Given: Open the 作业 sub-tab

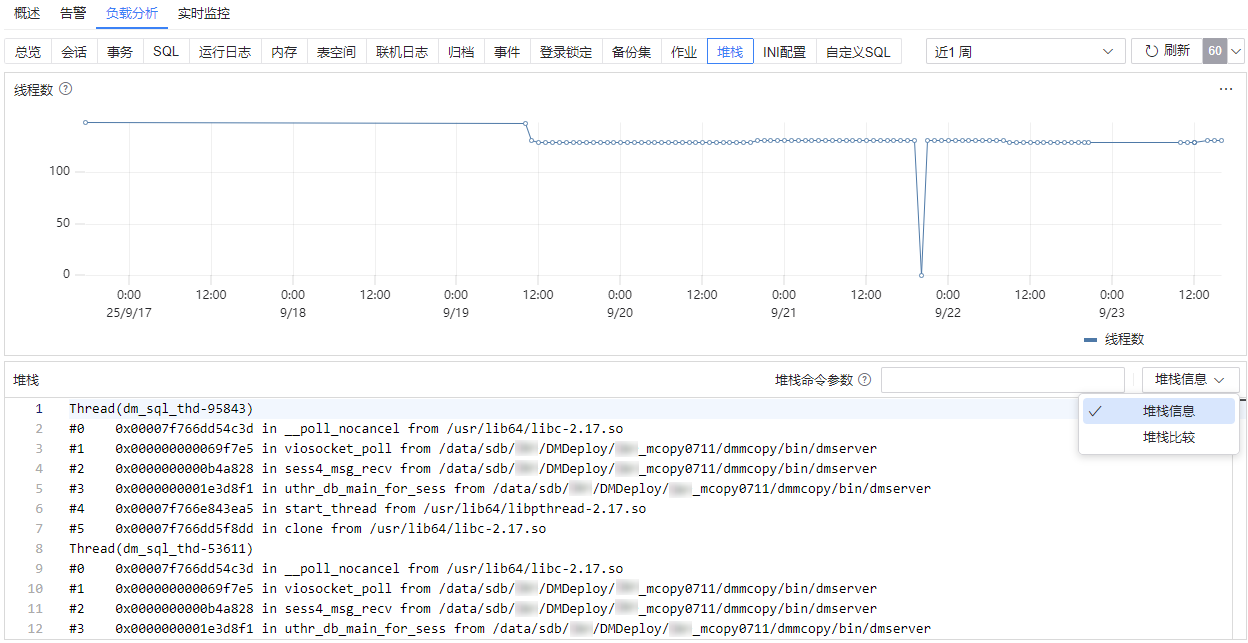Looking at the screenshot, I should [684, 52].
